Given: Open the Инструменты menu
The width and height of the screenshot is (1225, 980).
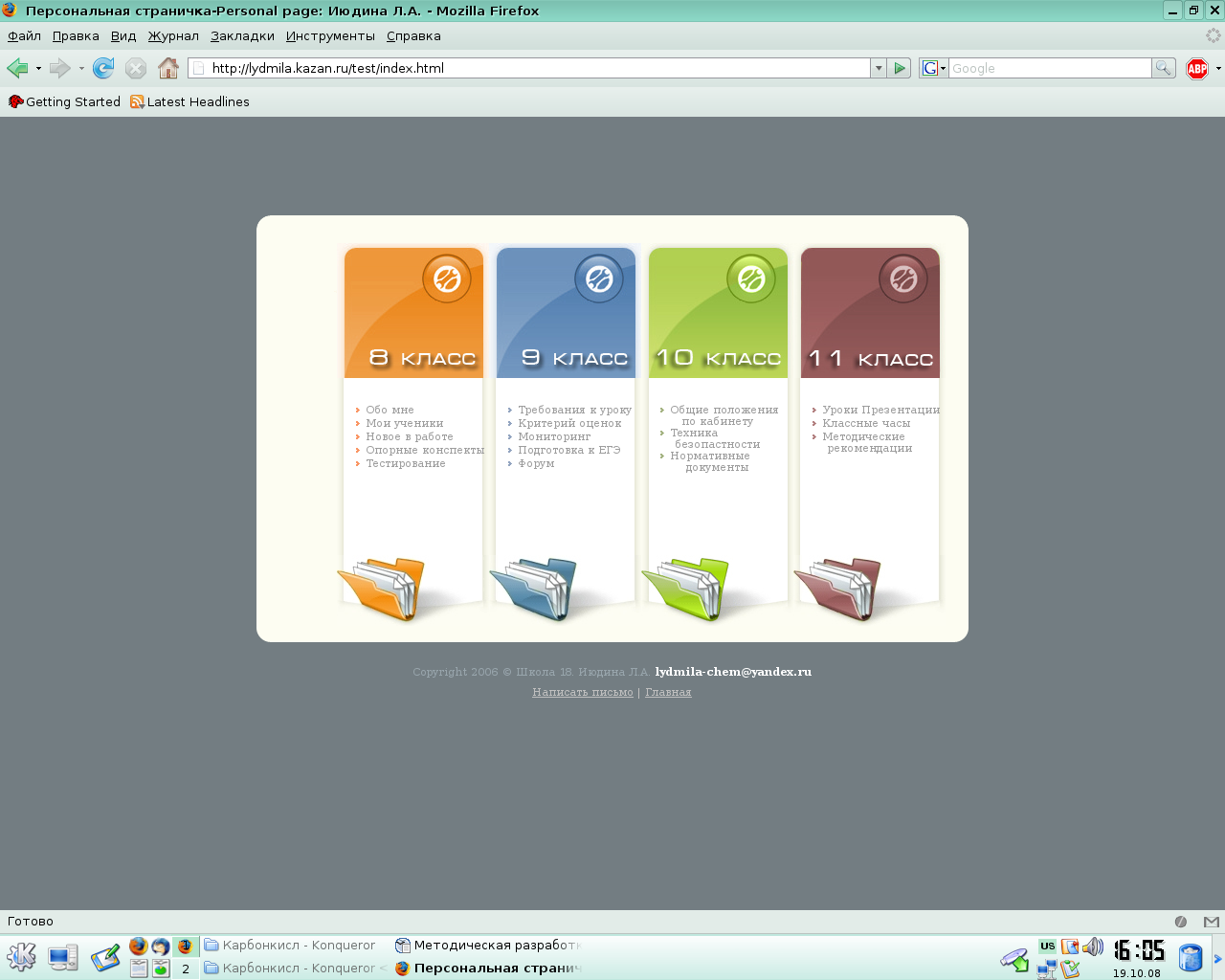Looking at the screenshot, I should pos(330,35).
